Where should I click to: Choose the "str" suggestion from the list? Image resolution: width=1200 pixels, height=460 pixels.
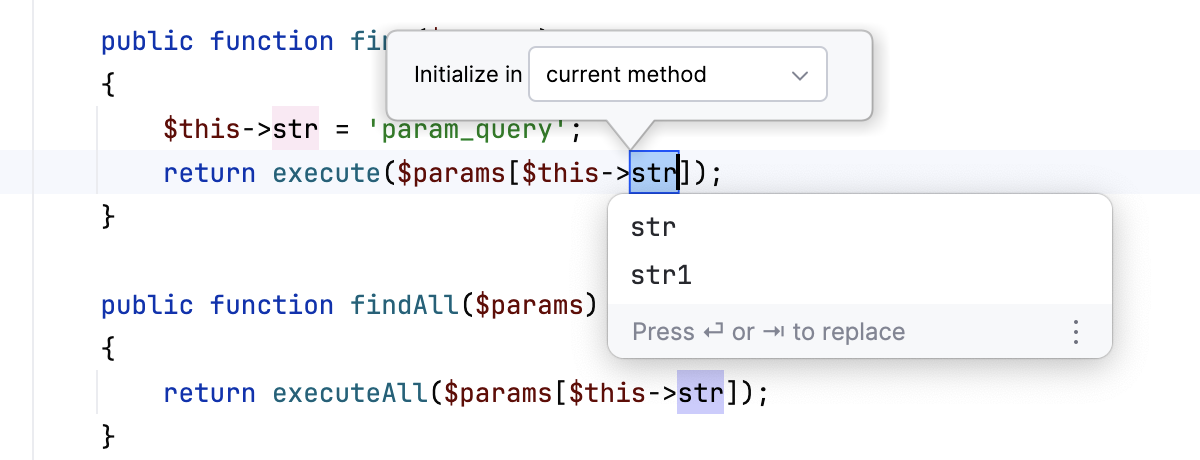click(654, 227)
